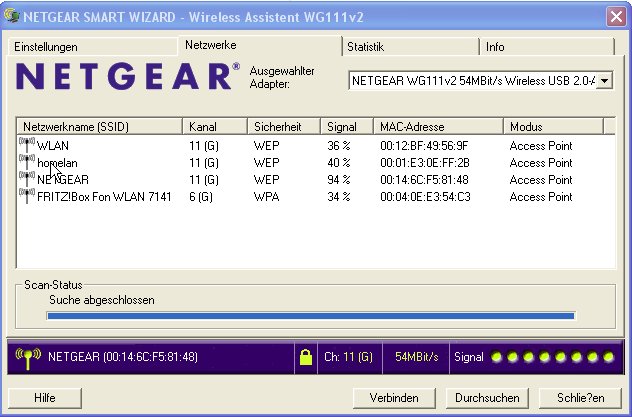Select the NETGEAR WG111v2 adapter combo box
Screen dimensions: 632x417
coord(480,81)
